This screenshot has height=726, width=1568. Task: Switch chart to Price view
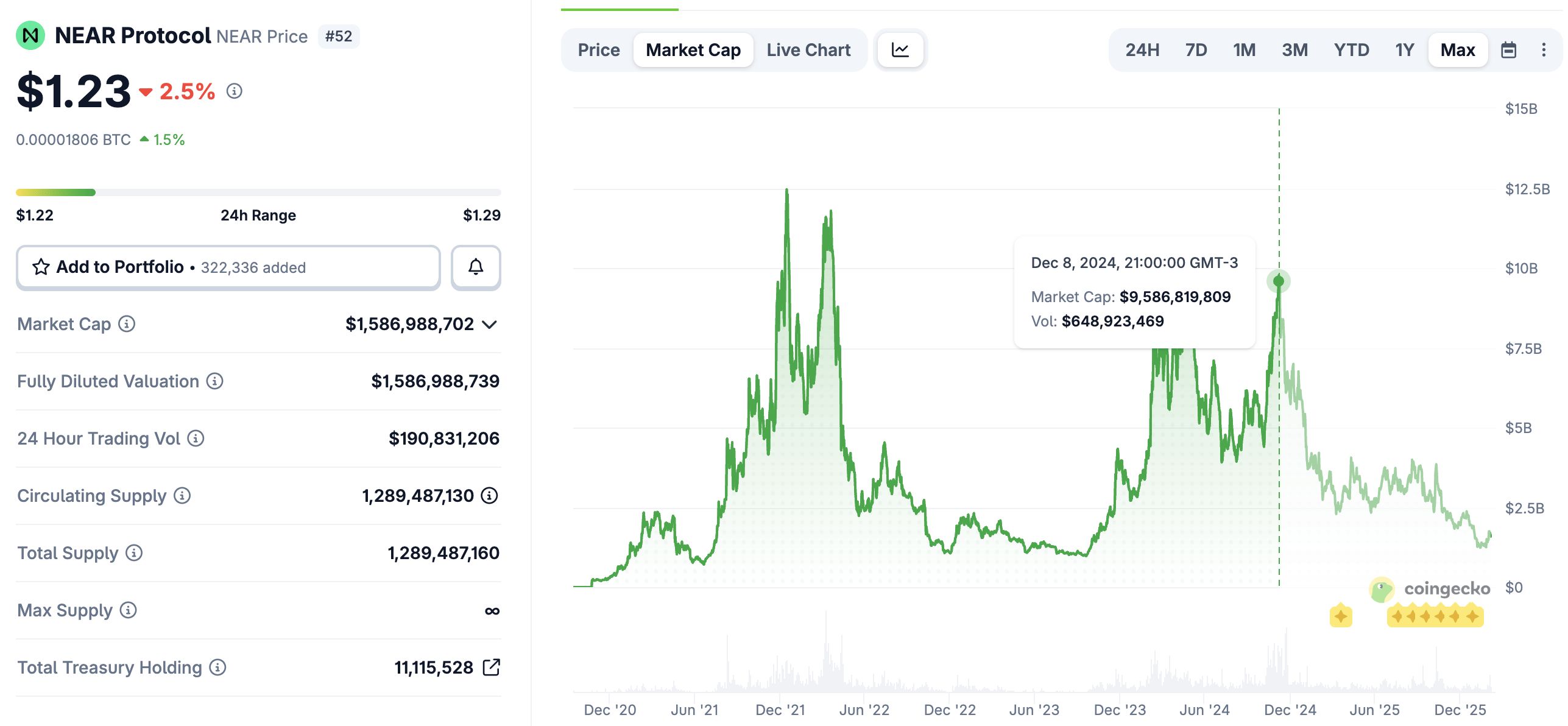tap(598, 50)
